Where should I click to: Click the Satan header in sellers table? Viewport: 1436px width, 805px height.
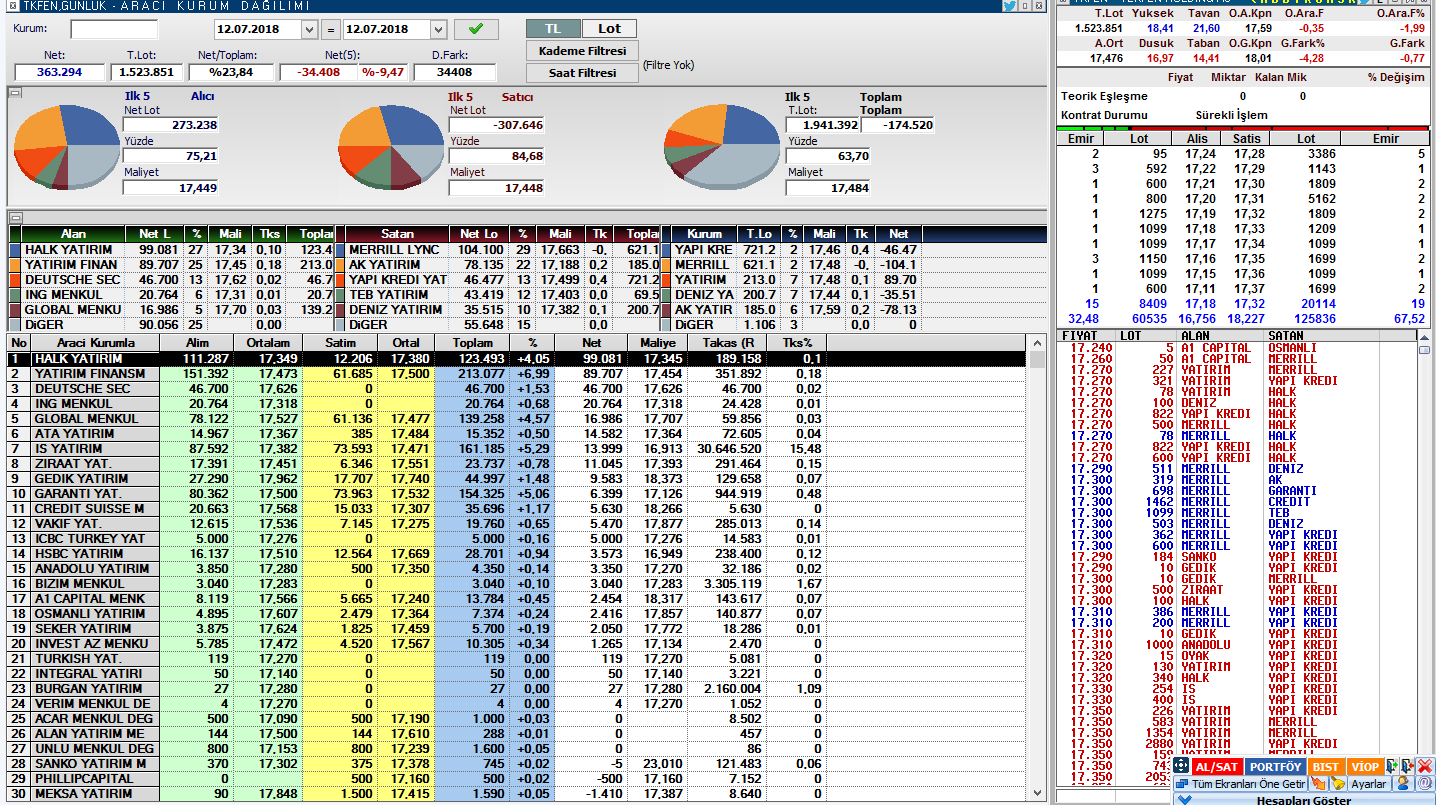[397, 234]
